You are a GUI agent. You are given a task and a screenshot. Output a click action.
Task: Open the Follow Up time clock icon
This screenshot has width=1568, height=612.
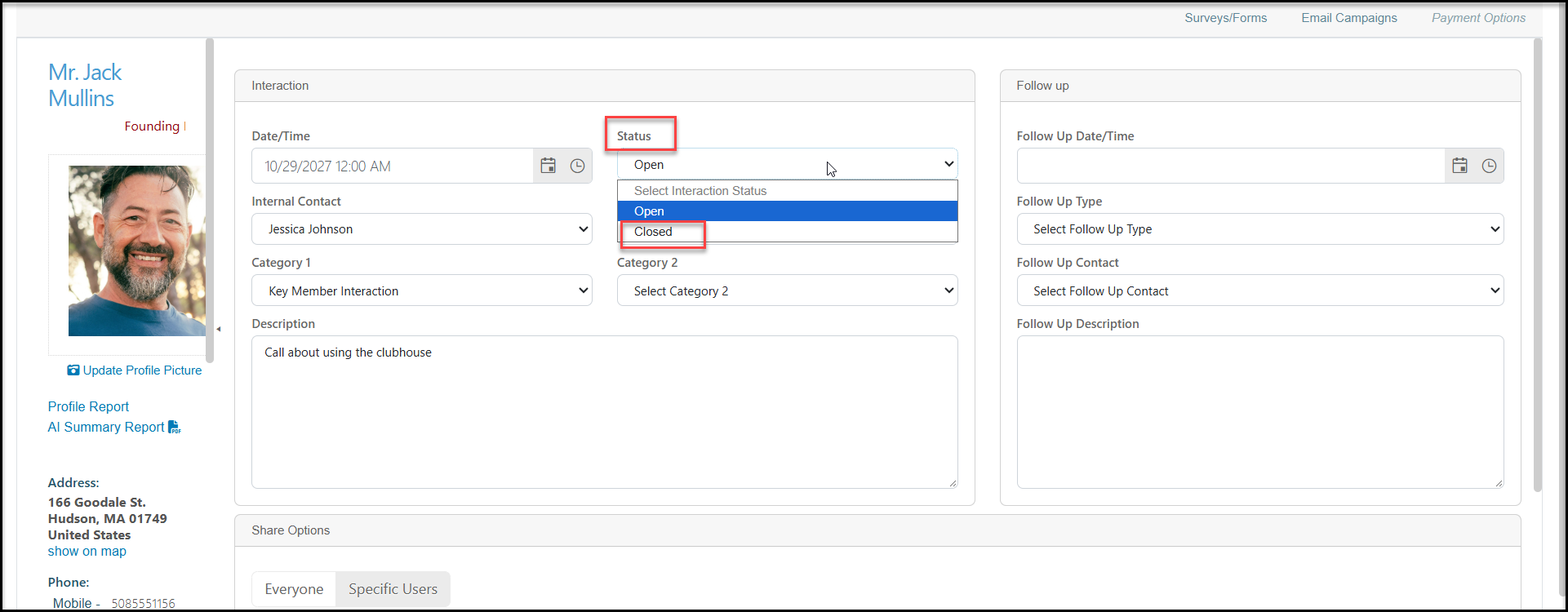1489,166
